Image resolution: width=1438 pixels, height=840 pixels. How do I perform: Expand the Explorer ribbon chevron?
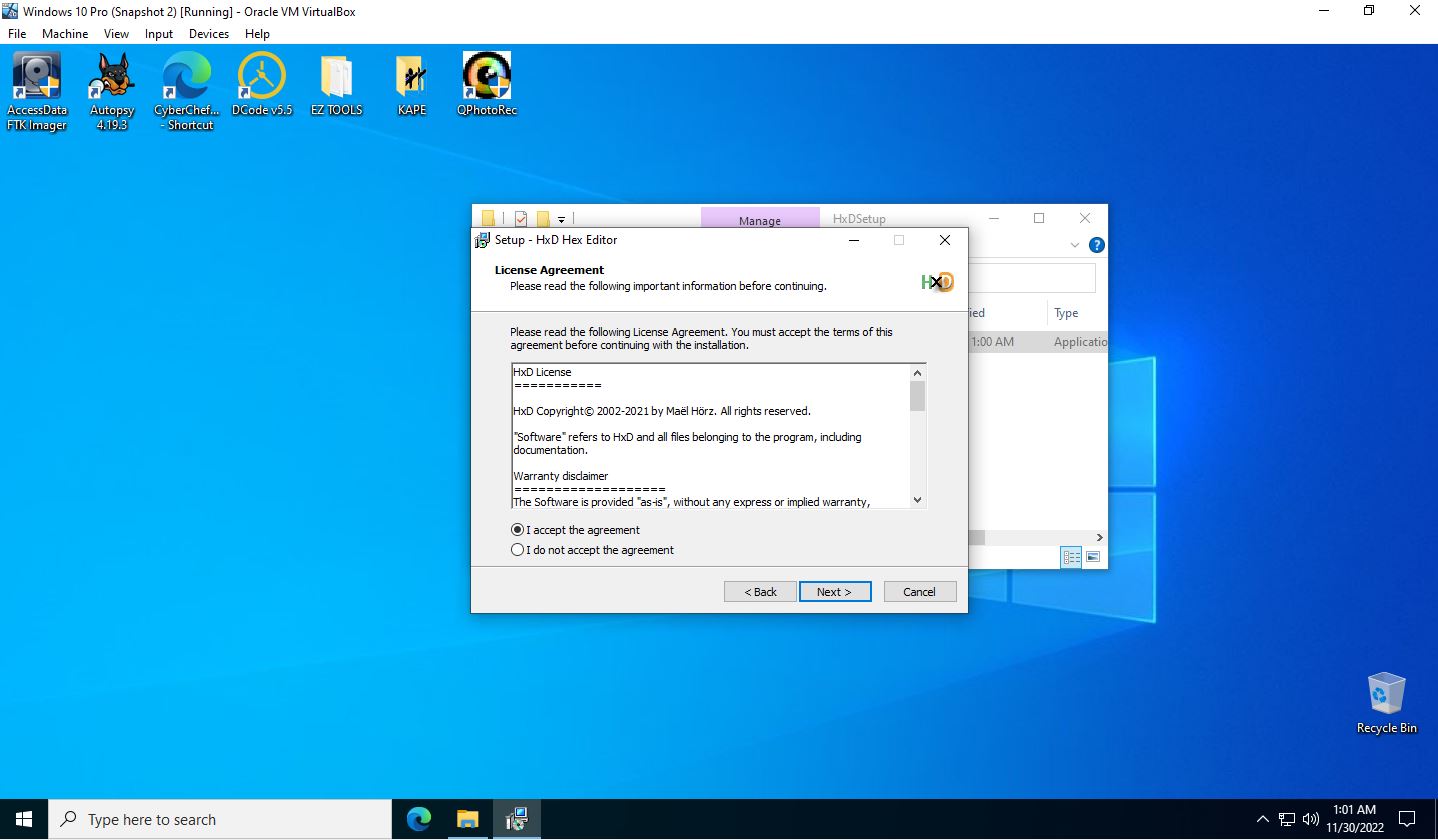coord(1075,245)
